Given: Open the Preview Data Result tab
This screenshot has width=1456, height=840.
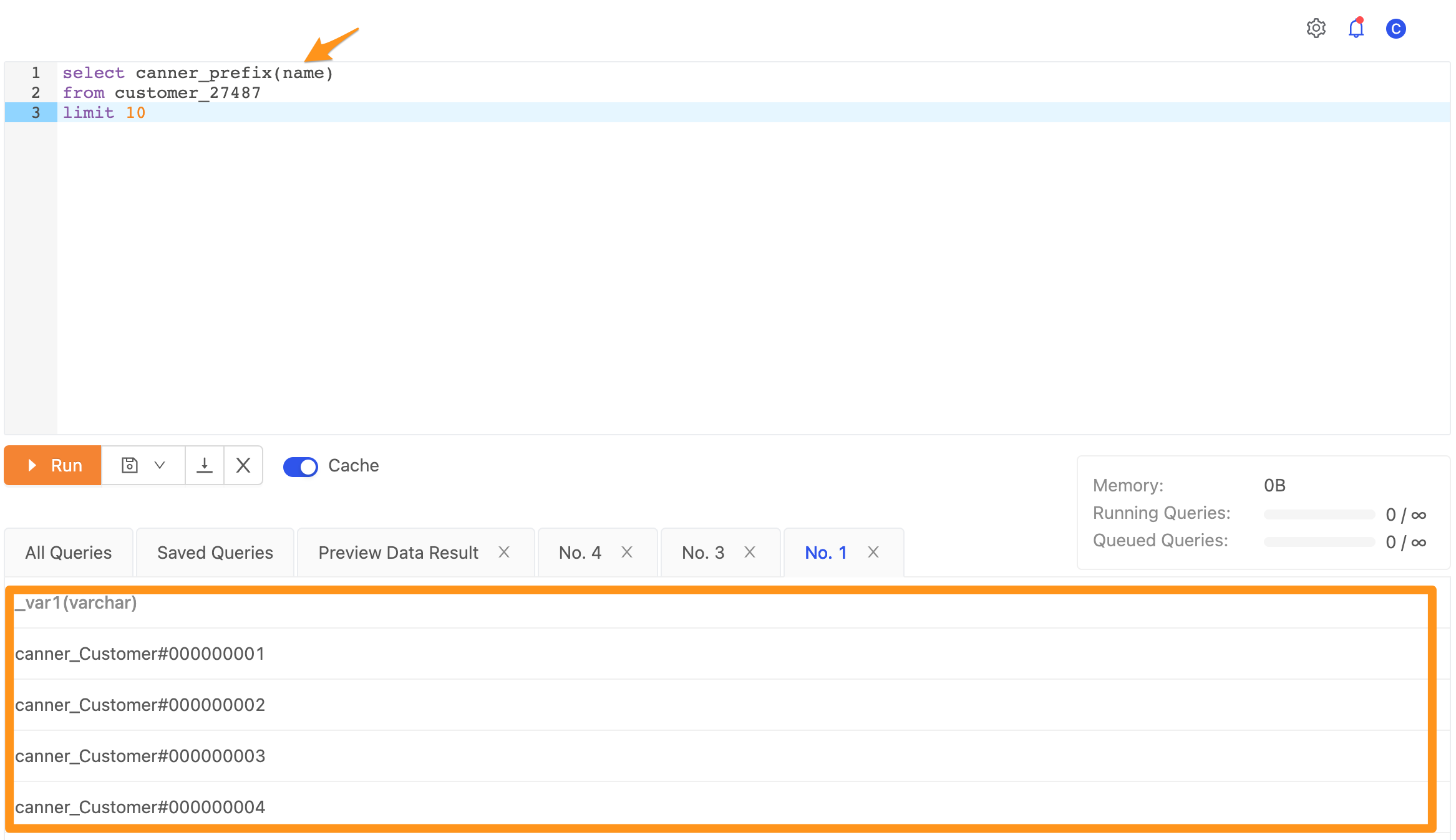Looking at the screenshot, I should [398, 553].
